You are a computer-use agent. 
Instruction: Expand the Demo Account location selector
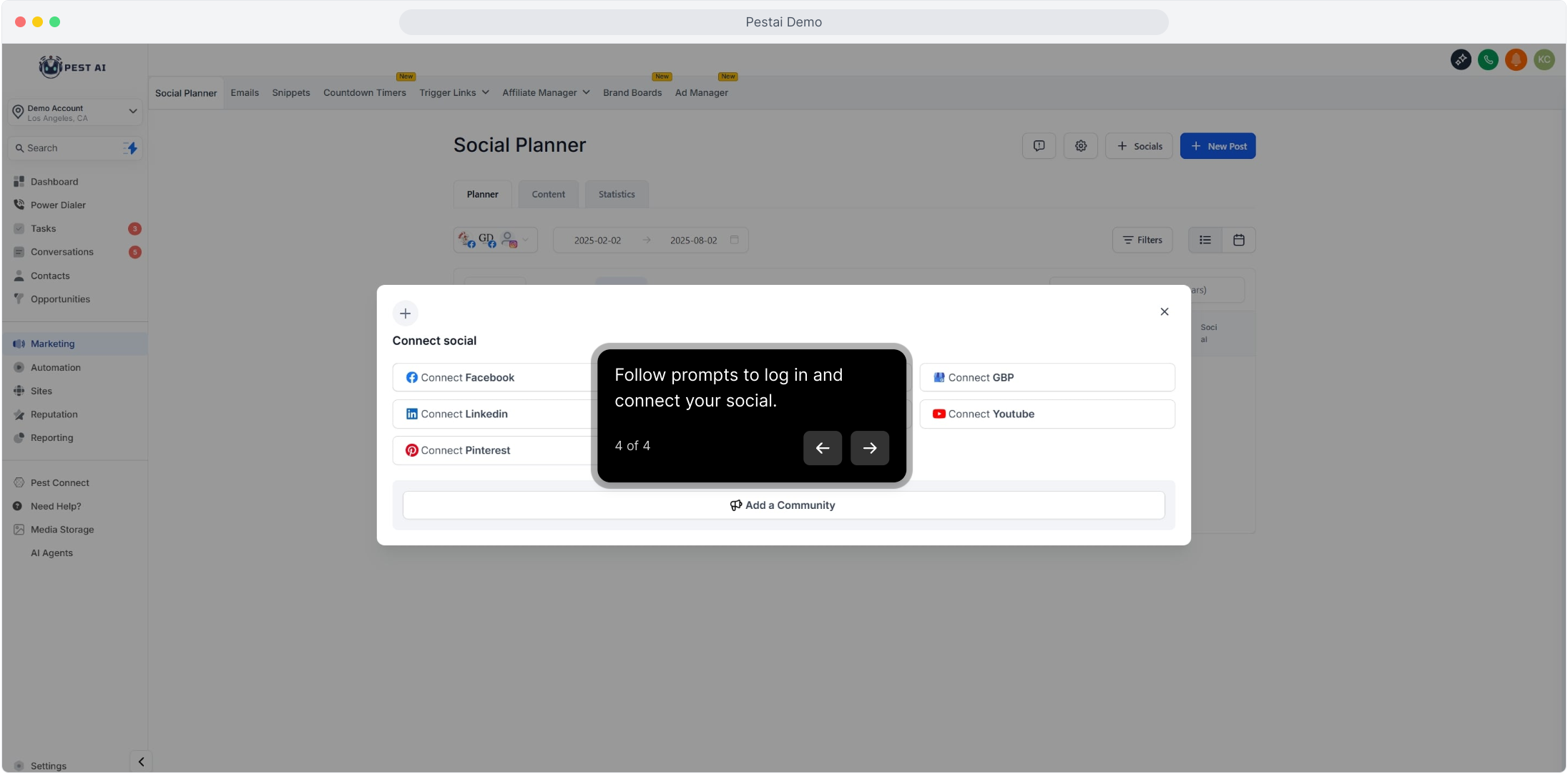(74, 112)
